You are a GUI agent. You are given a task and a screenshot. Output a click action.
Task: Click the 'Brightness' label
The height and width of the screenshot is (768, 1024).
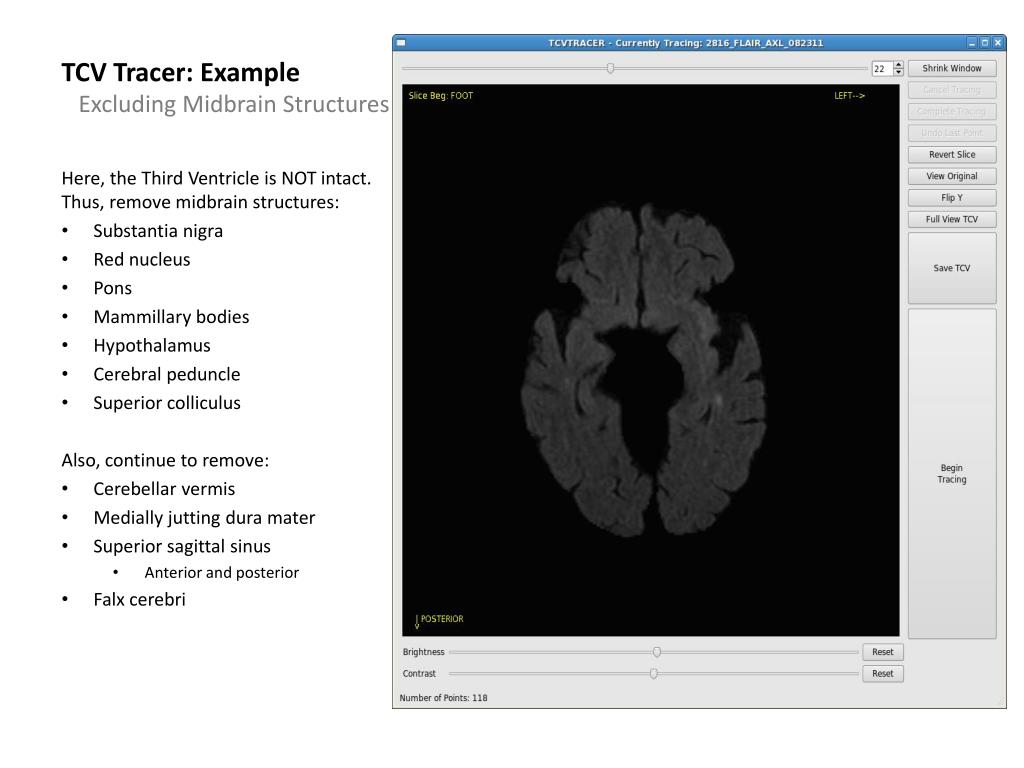tap(423, 652)
